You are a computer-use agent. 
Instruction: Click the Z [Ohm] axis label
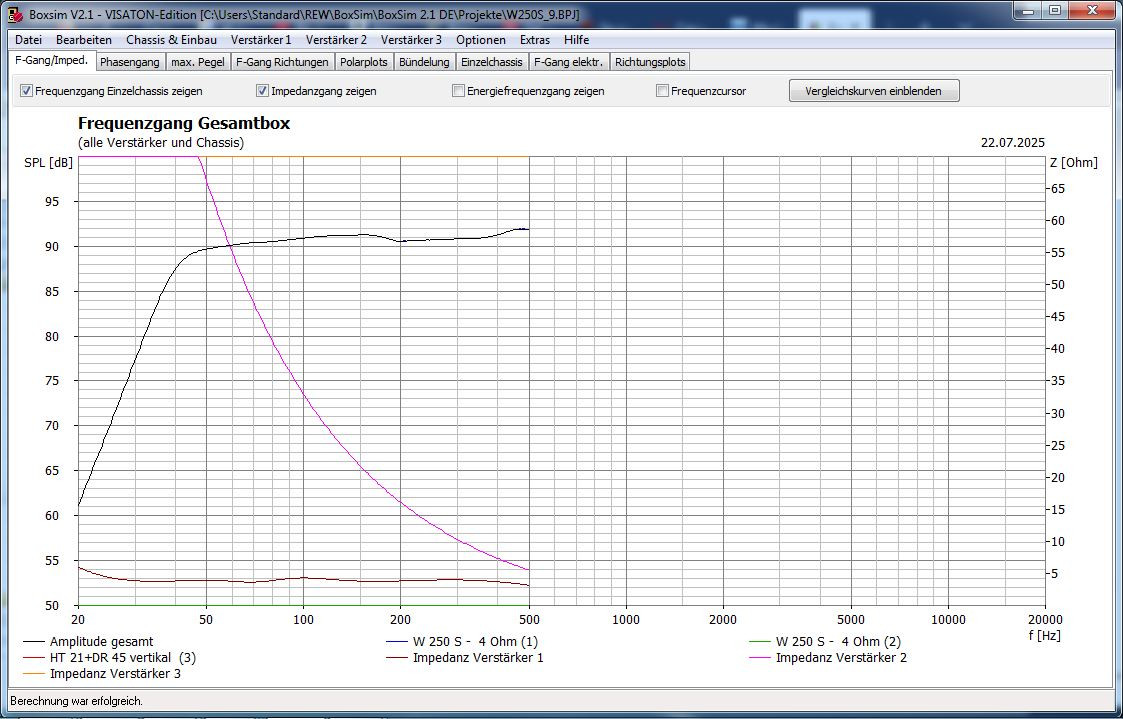click(1074, 163)
